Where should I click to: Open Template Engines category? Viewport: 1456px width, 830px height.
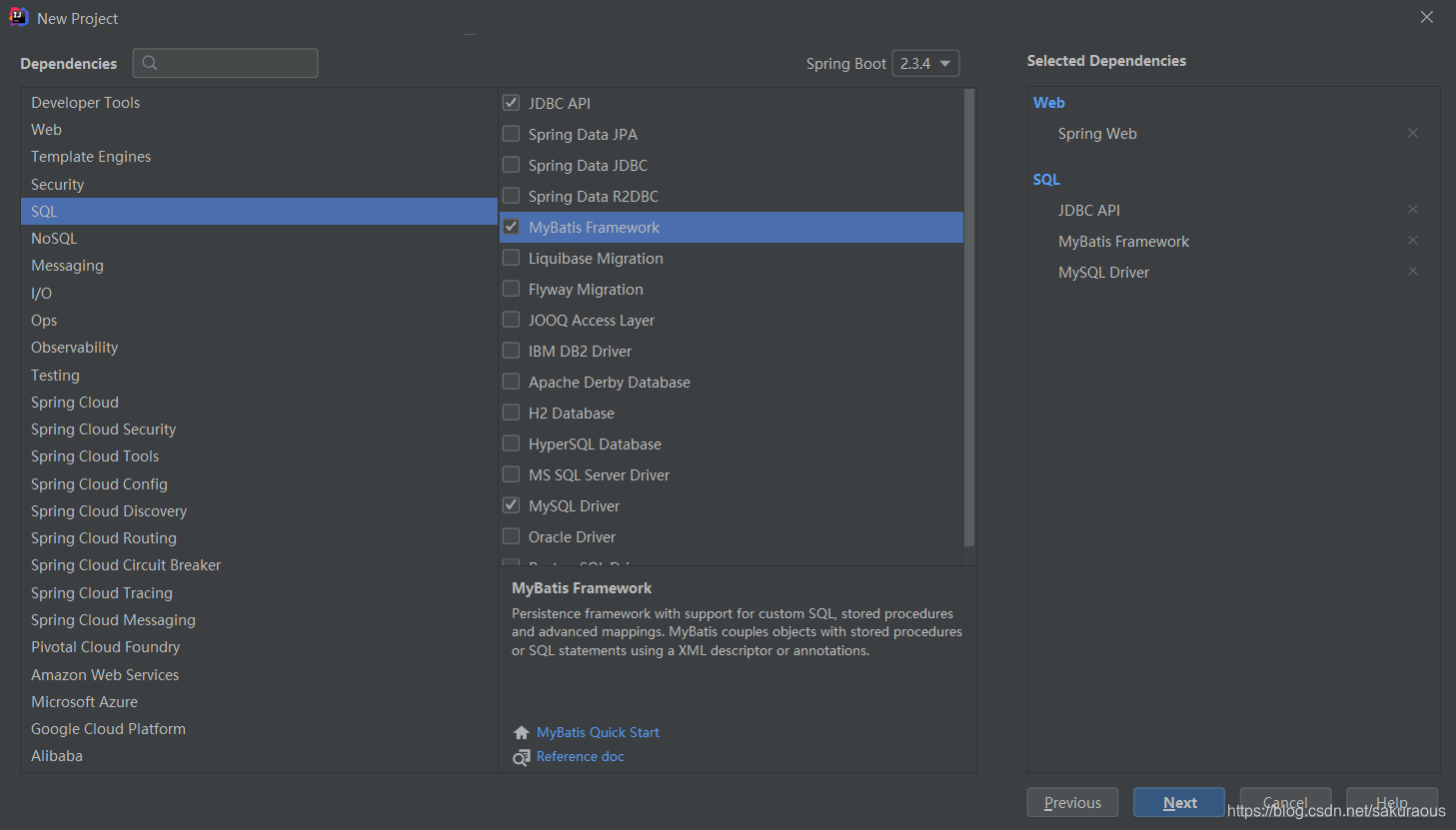coord(259,157)
